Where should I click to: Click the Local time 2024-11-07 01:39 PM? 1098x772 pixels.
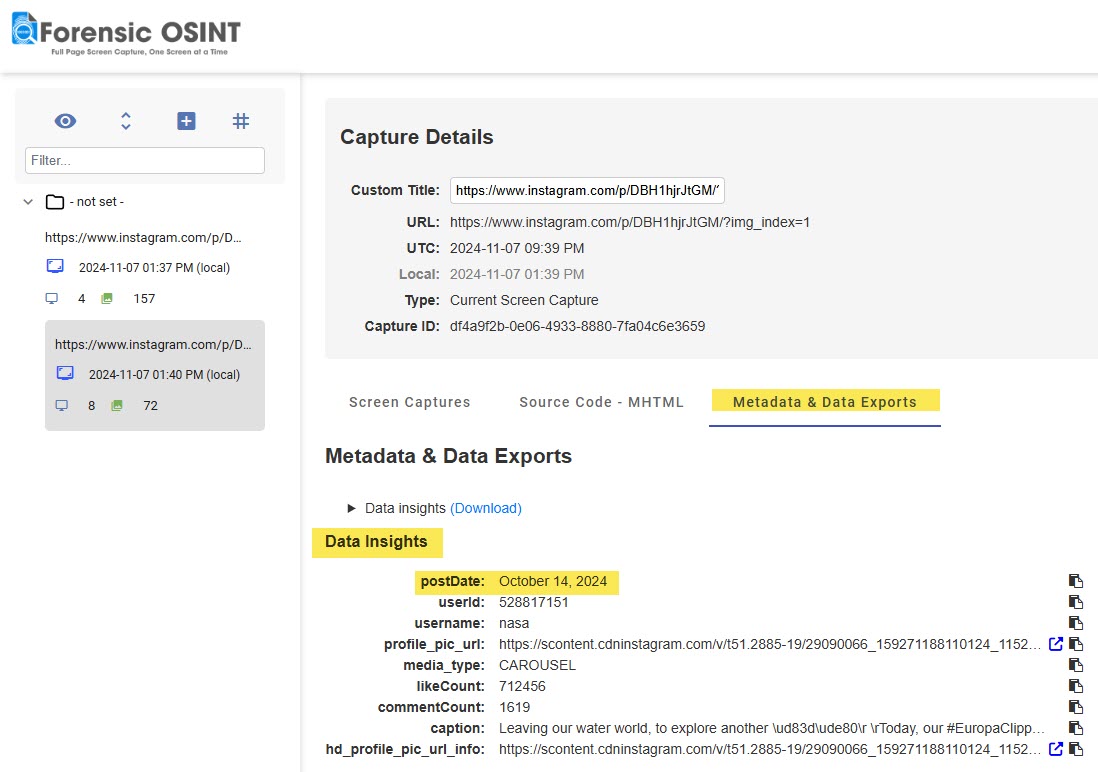pos(517,275)
